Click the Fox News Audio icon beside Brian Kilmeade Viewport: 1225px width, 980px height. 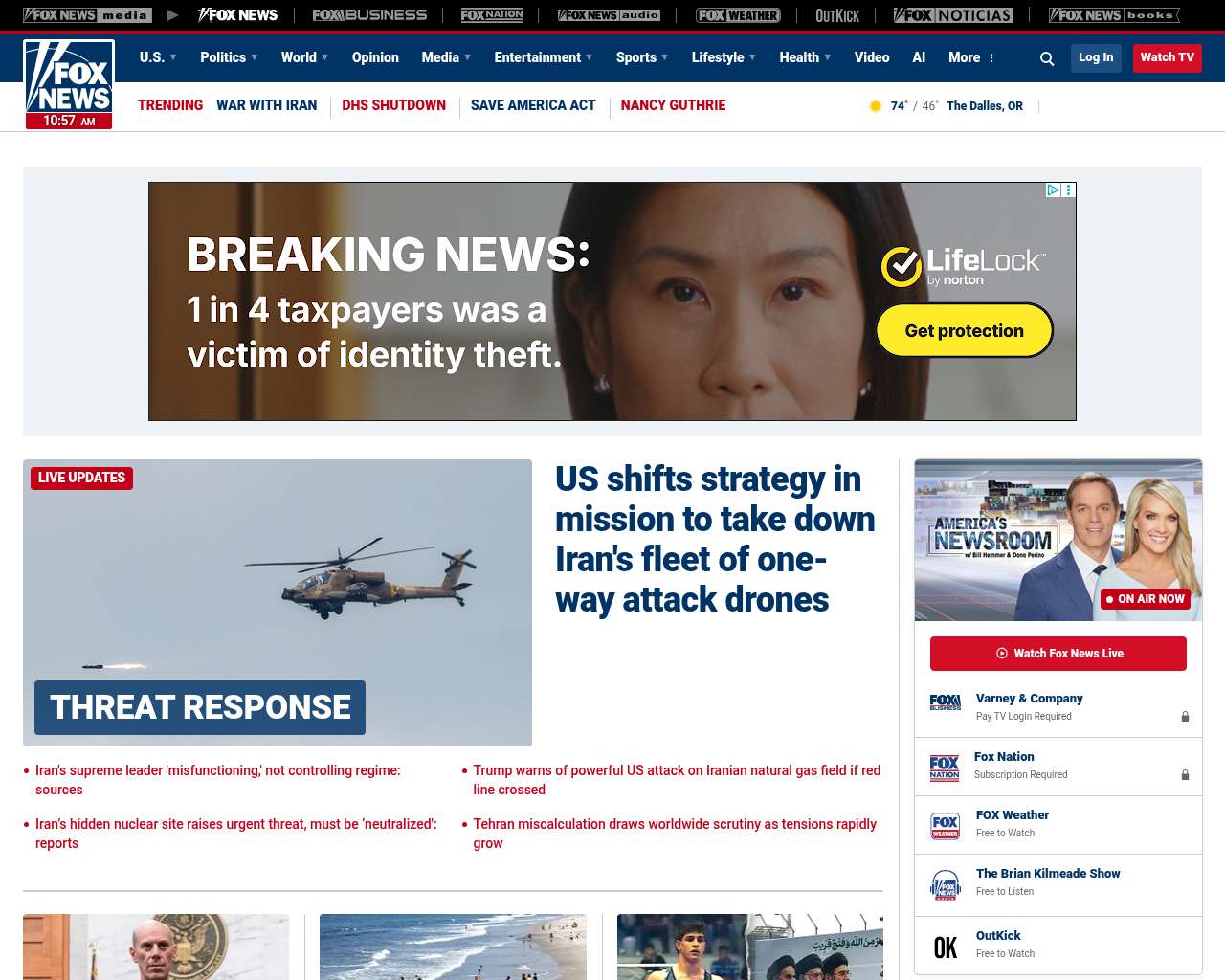(945, 885)
